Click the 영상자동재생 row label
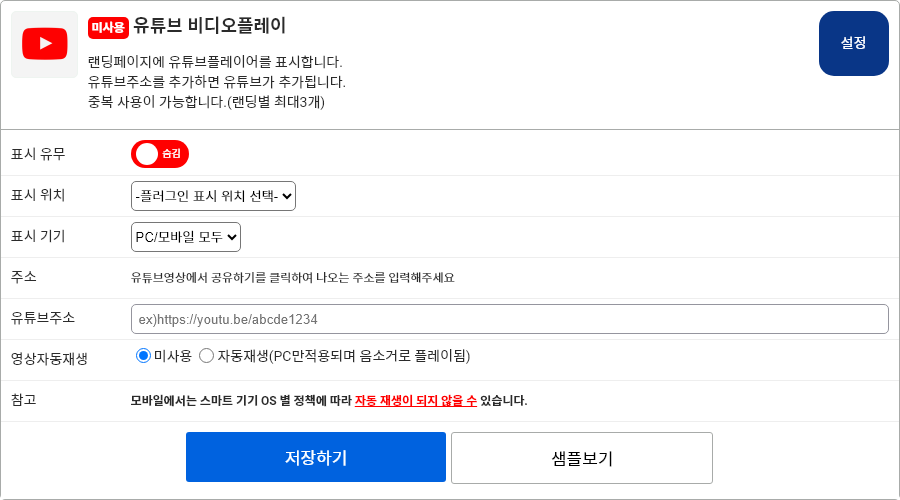Screen dimensions: 900x500 click(x=49, y=358)
